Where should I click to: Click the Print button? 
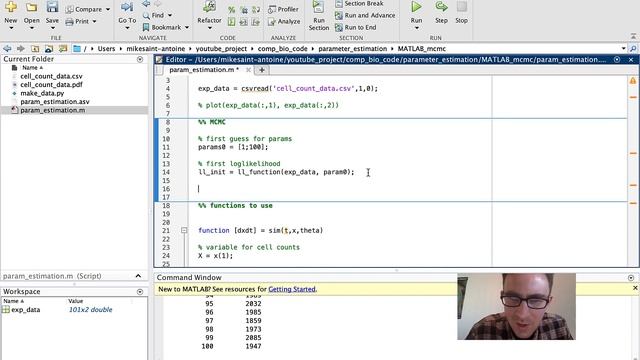[77, 21]
